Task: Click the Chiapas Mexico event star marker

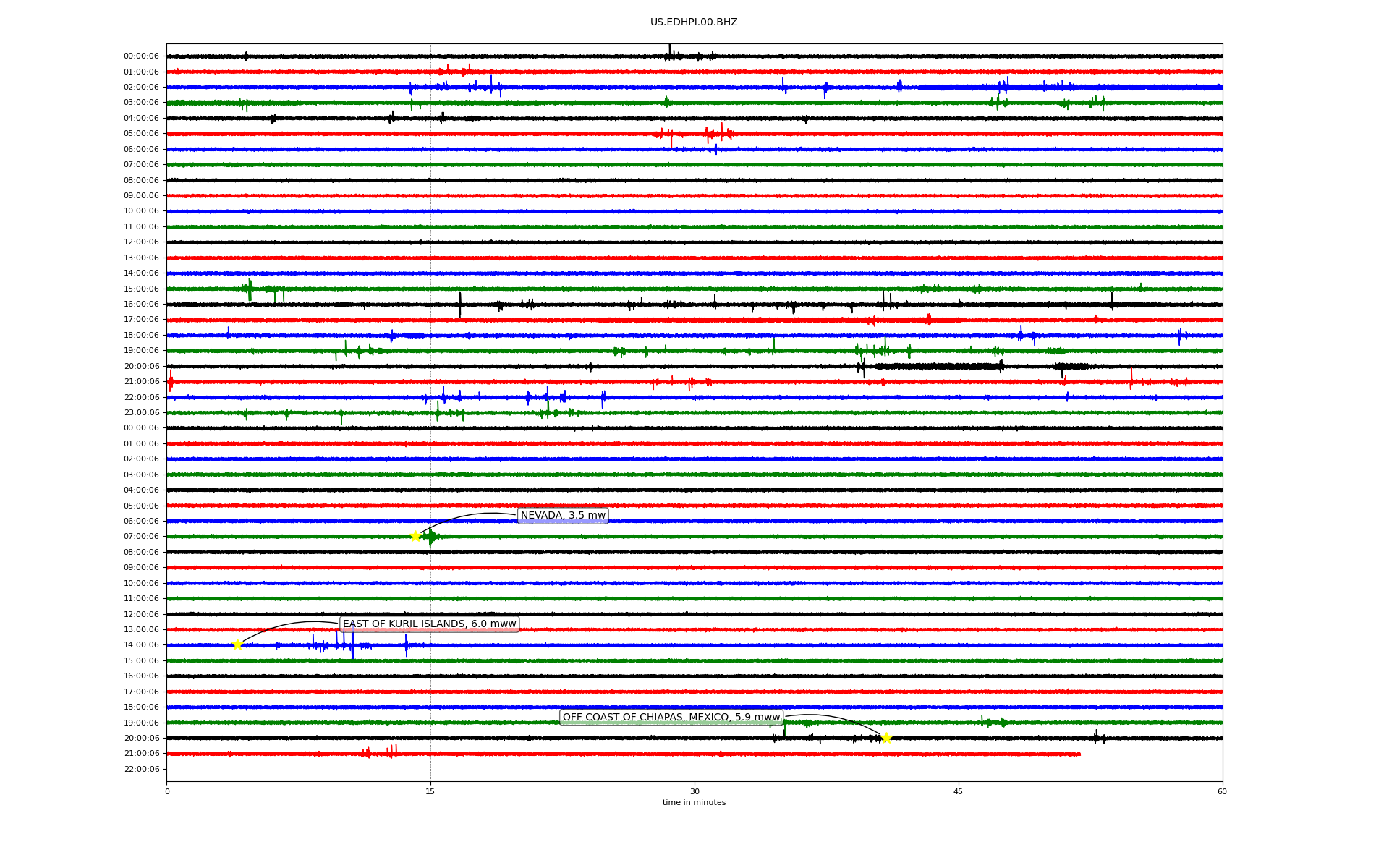Action: [886, 738]
